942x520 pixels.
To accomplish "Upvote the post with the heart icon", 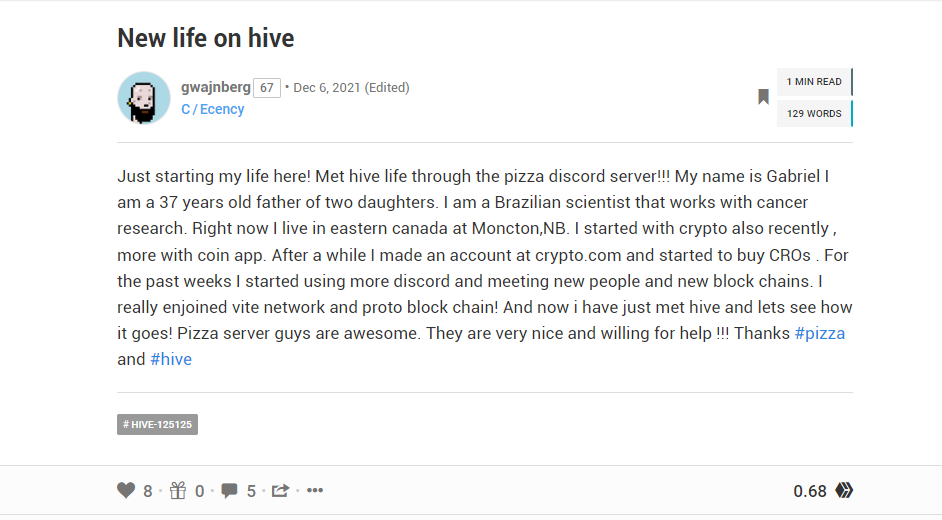I will [126, 491].
